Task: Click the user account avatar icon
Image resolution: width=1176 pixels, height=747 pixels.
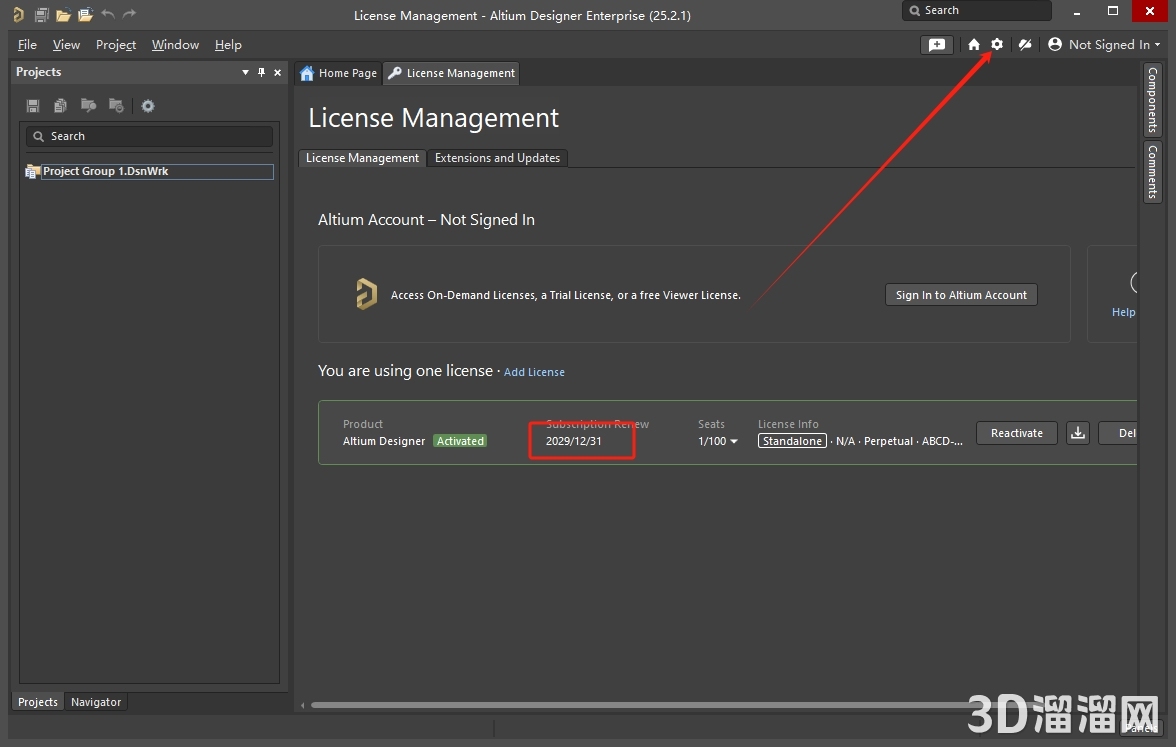Action: 1054,44
